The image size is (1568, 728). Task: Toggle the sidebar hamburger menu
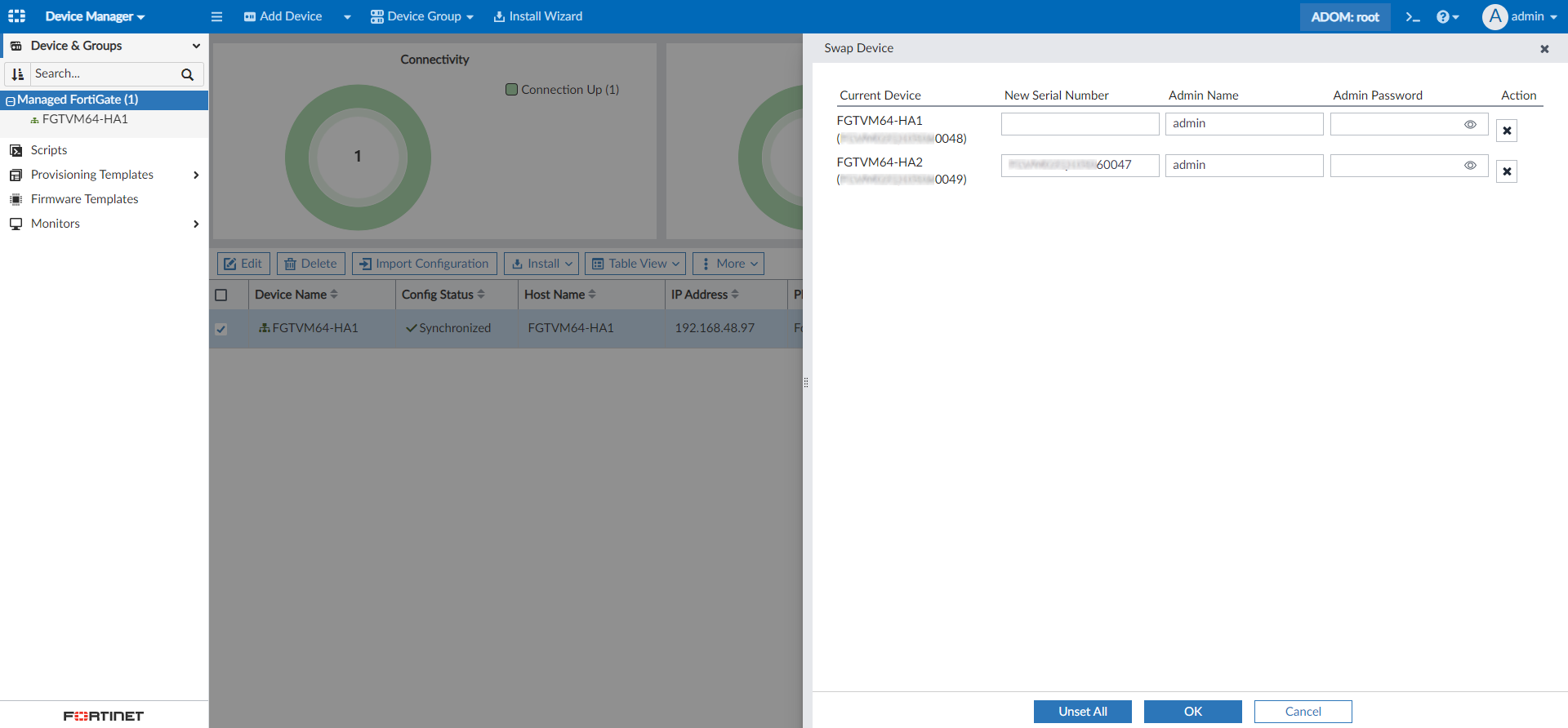(216, 16)
